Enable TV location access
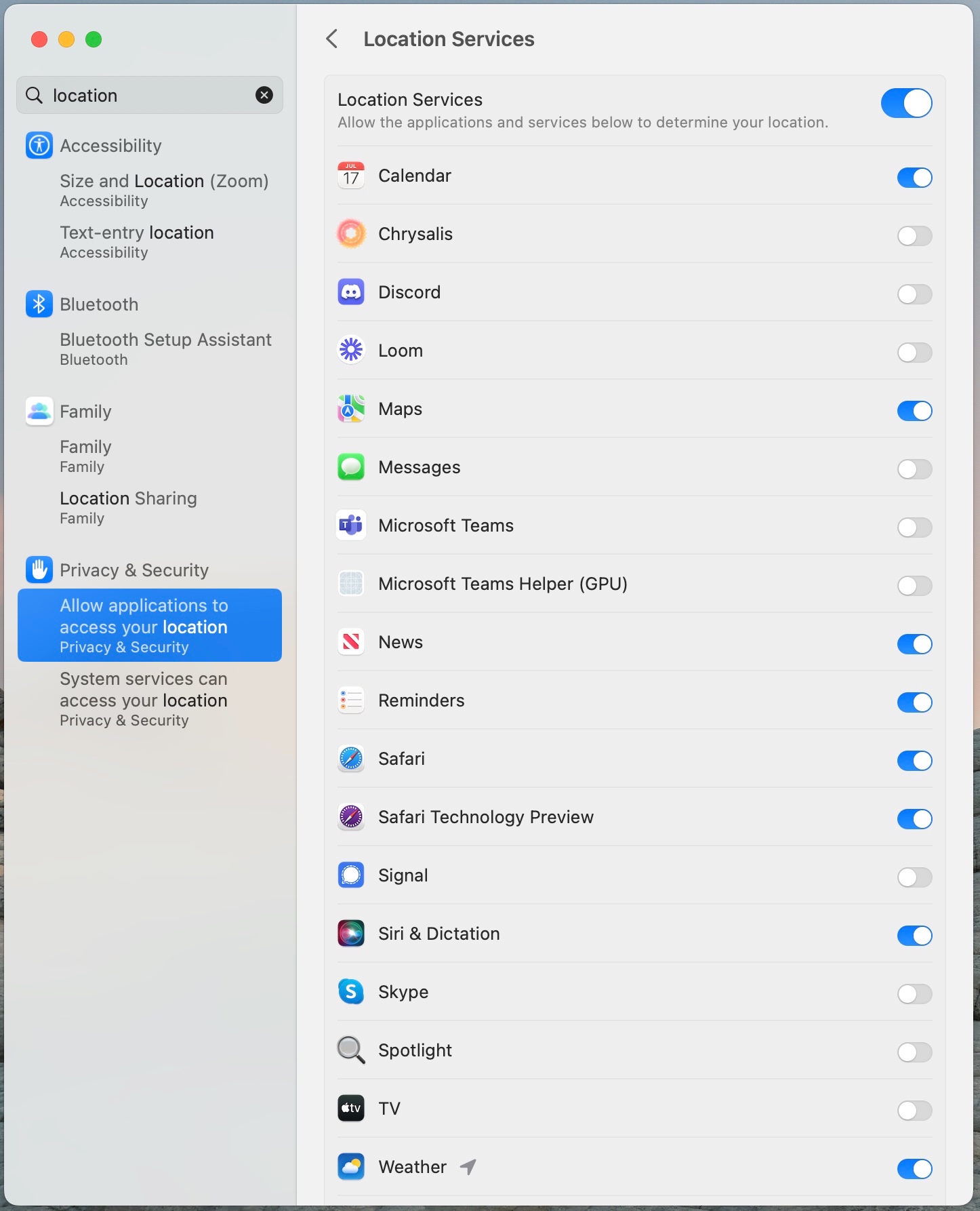This screenshot has height=1211, width=980. tap(915, 1111)
